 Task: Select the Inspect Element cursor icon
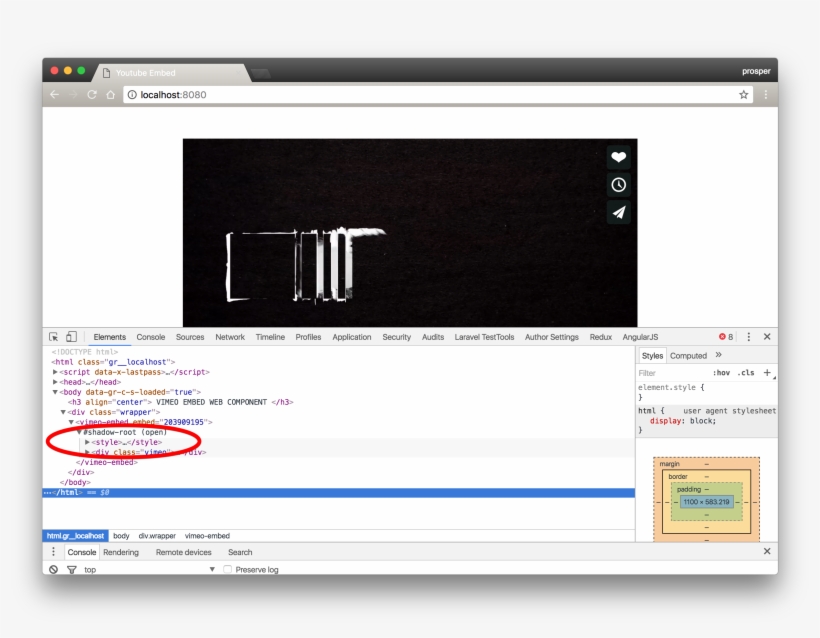tap(51, 336)
